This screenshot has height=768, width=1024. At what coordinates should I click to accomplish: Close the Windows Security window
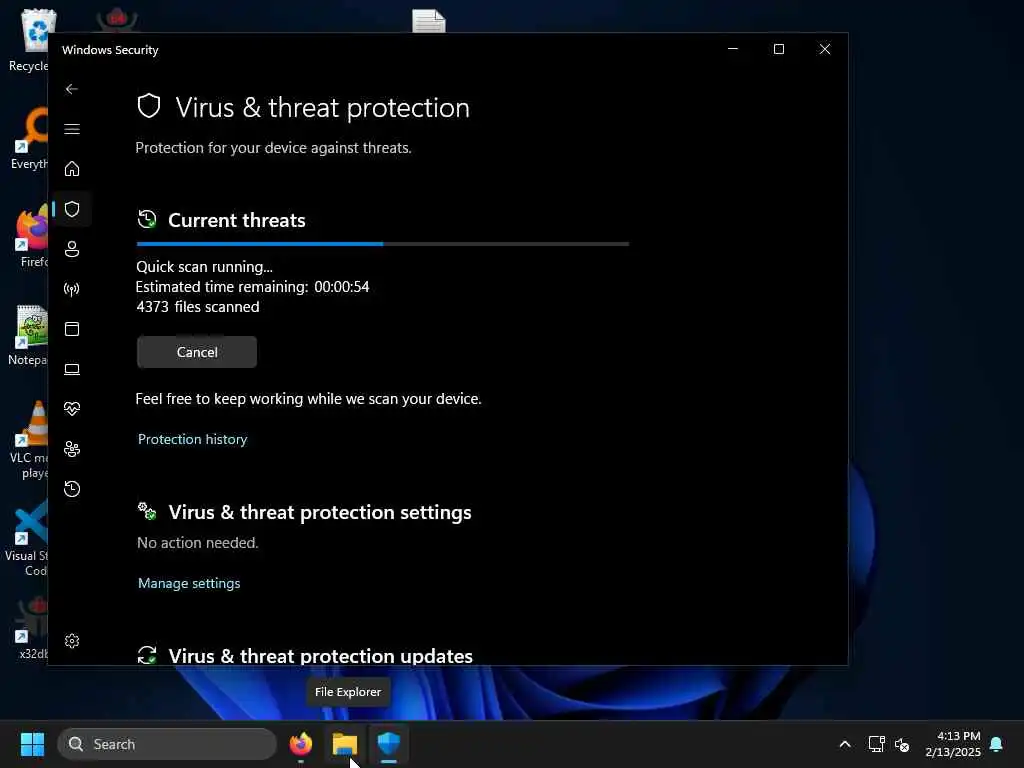[825, 49]
